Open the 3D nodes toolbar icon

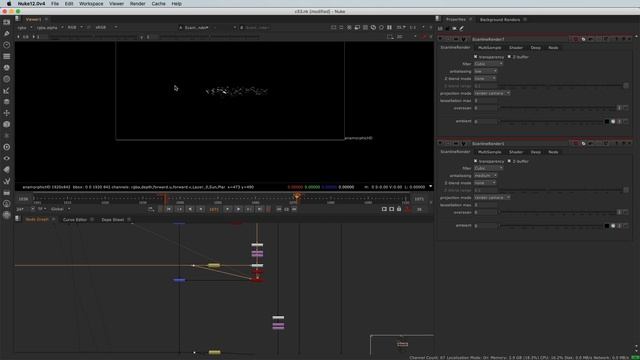click(7, 124)
